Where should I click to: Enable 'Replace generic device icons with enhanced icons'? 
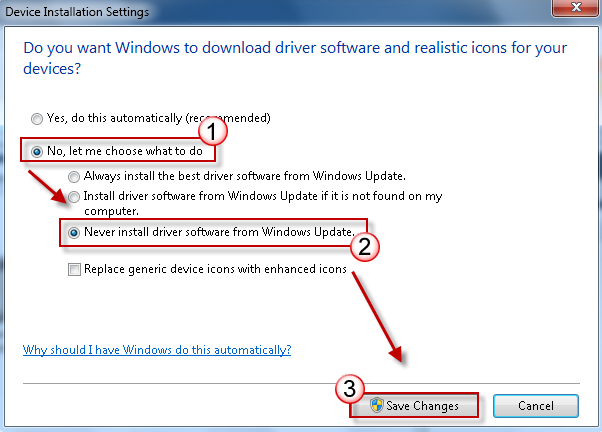tap(74, 269)
